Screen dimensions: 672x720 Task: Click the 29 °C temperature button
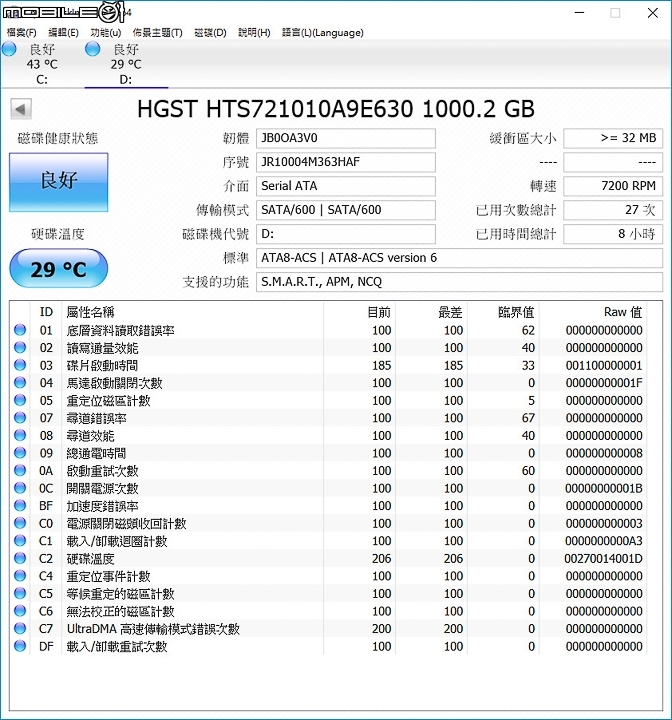coord(59,269)
